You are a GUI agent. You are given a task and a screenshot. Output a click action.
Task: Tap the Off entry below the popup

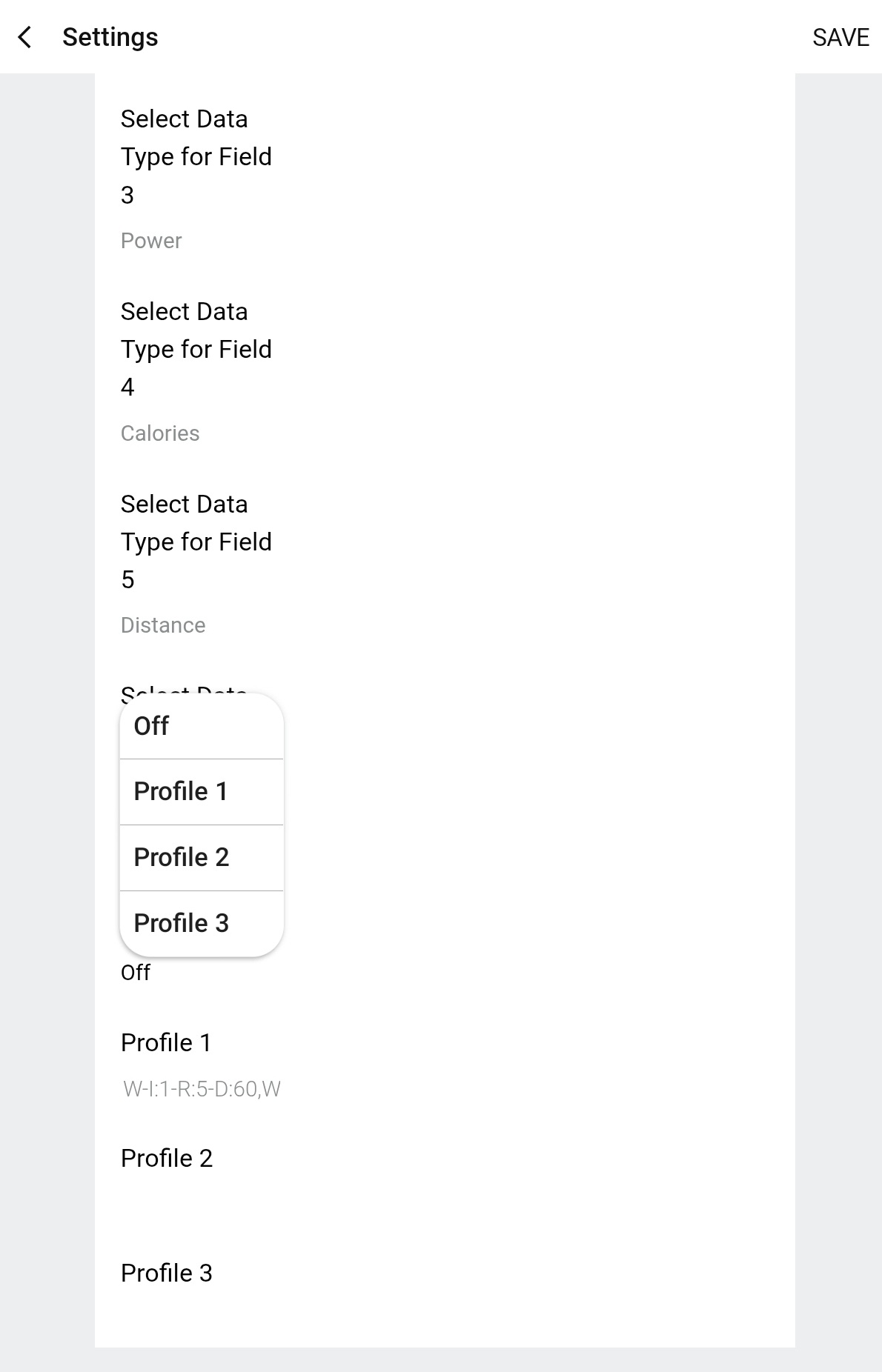[x=136, y=973]
